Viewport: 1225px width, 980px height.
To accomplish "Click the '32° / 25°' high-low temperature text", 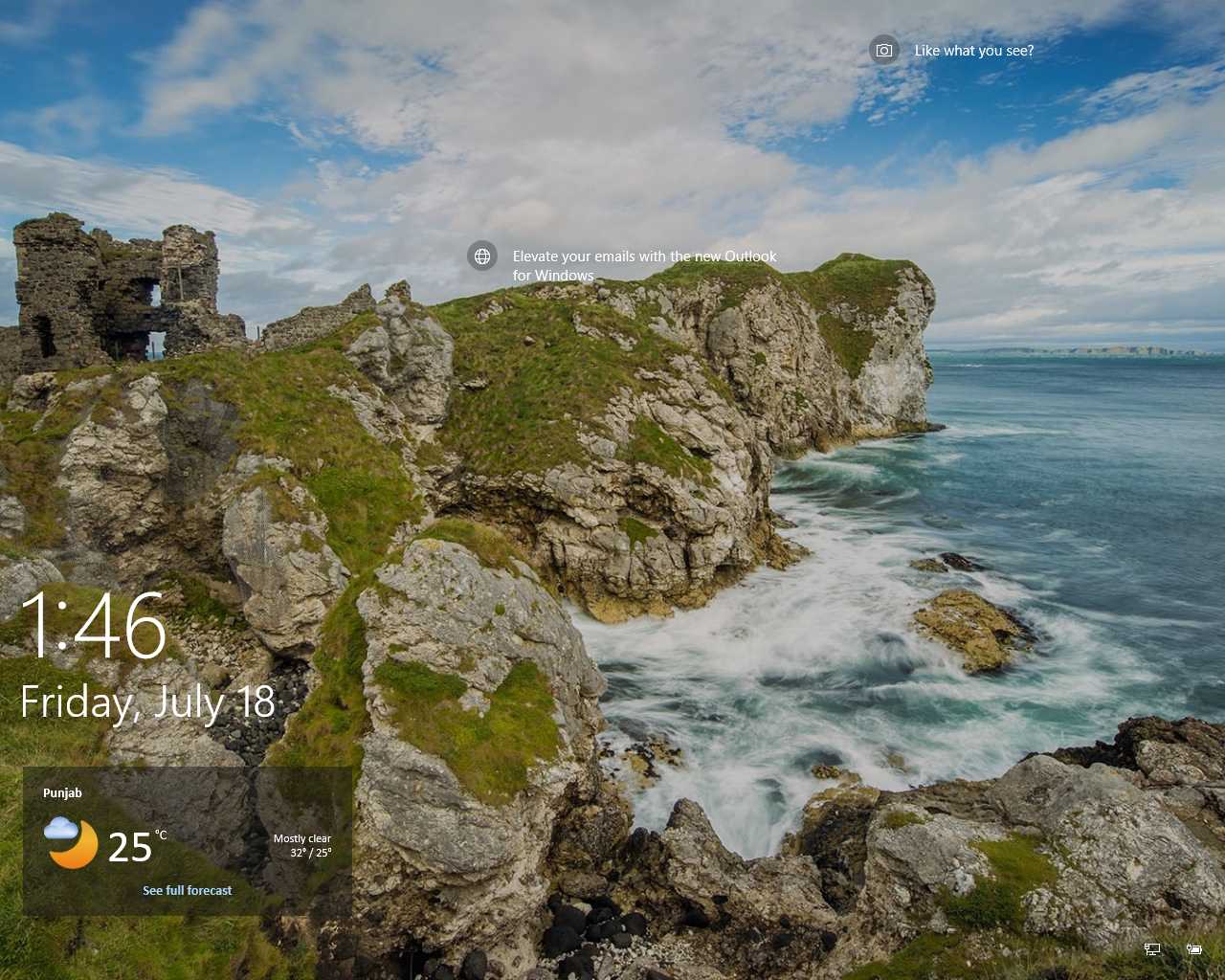I will point(311,853).
